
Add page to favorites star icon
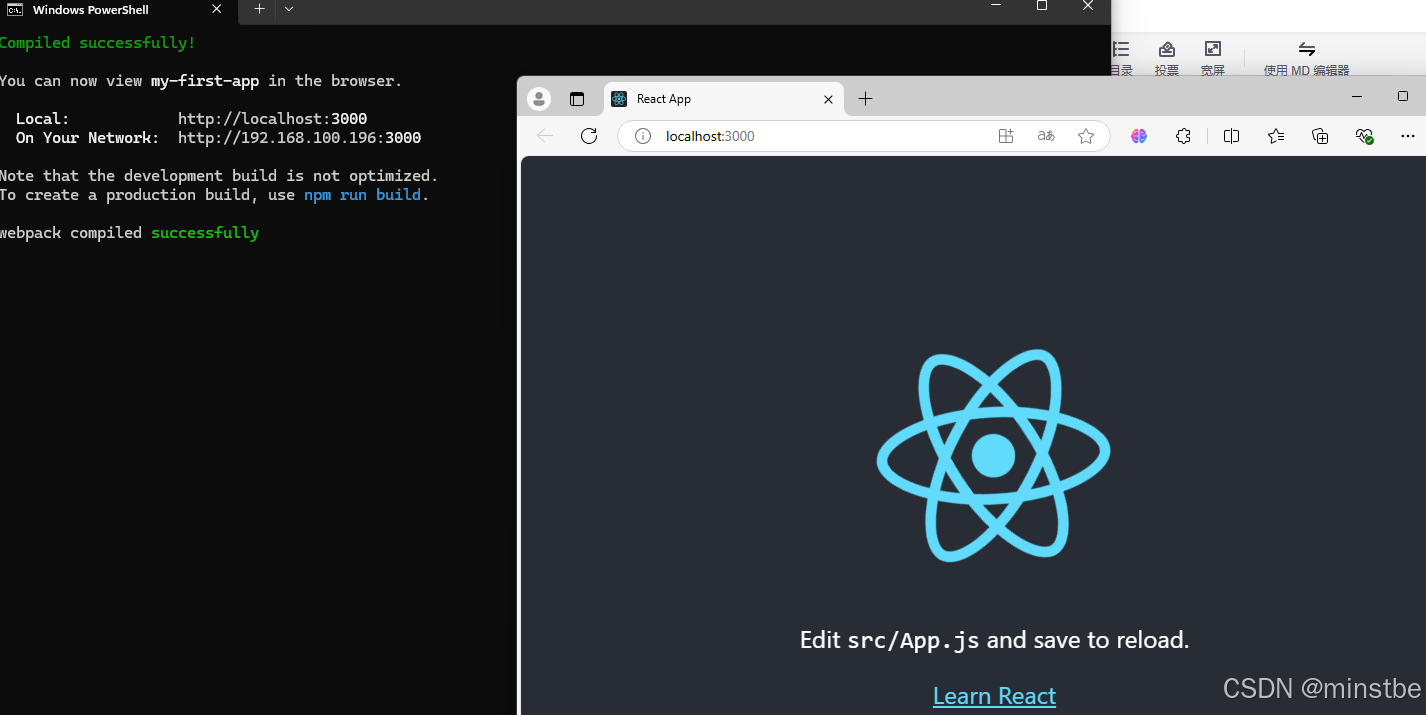pos(1086,136)
